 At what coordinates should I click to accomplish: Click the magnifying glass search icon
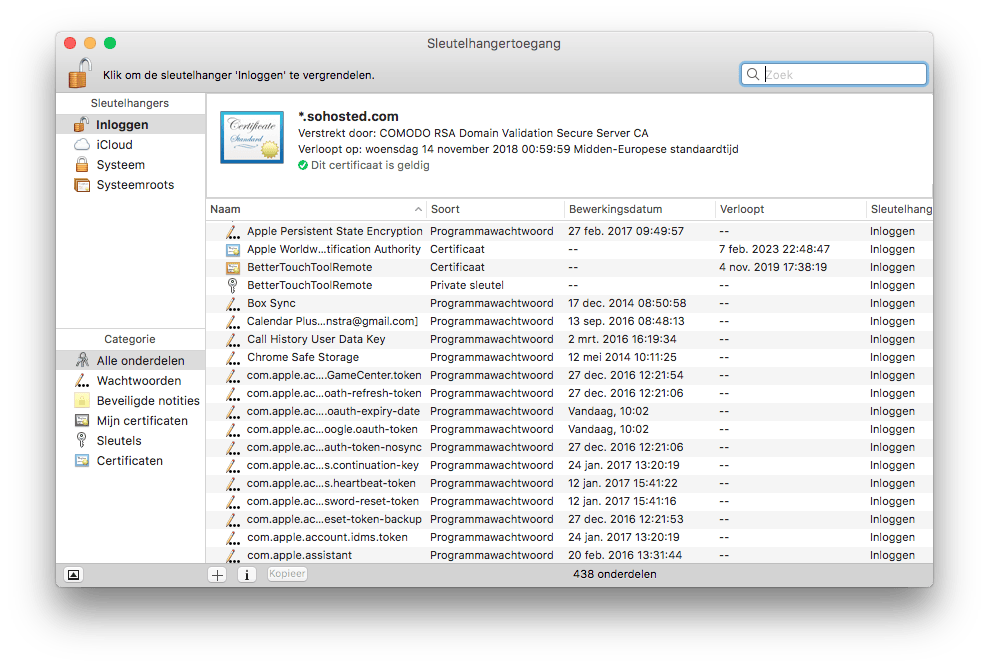752,74
